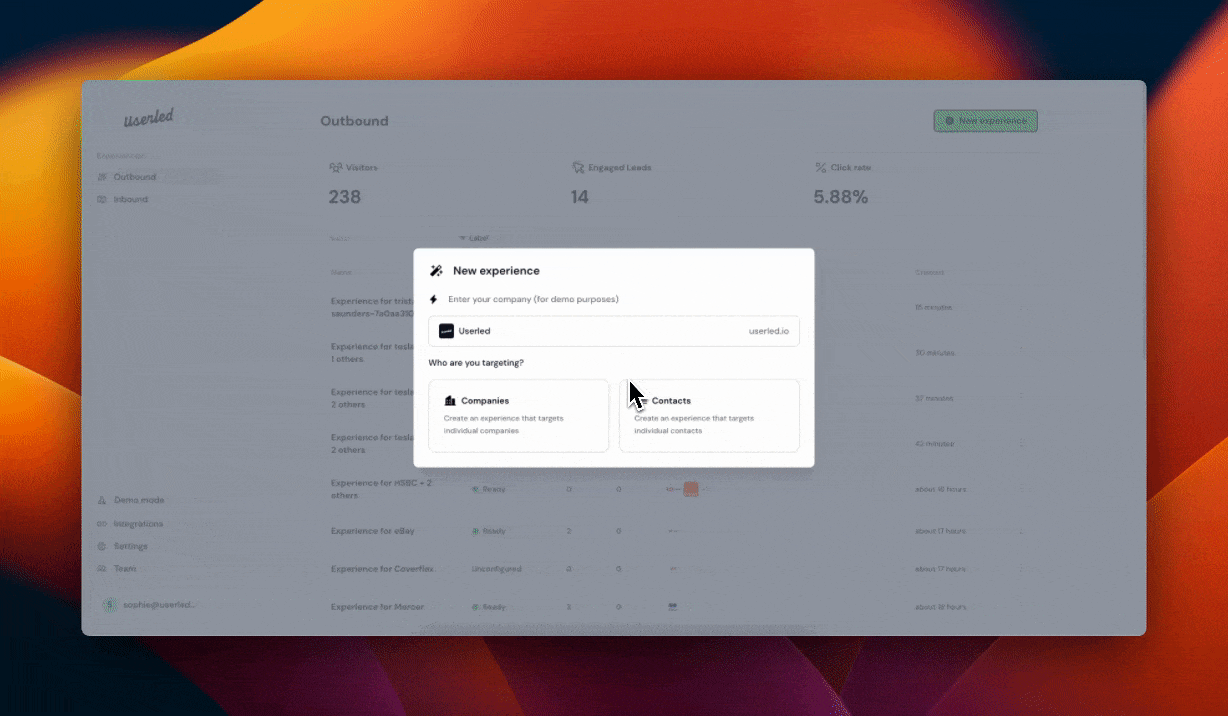The width and height of the screenshot is (1228, 716).
Task: Toggle Demo mode in the sidebar
Action: pyautogui.click(x=138, y=500)
